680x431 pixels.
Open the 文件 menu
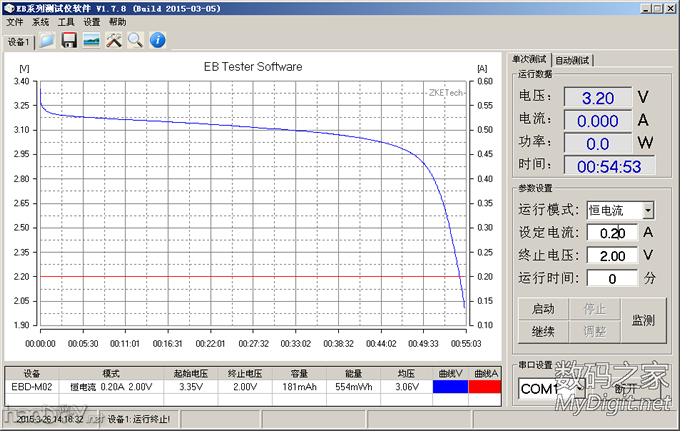(15, 21)
